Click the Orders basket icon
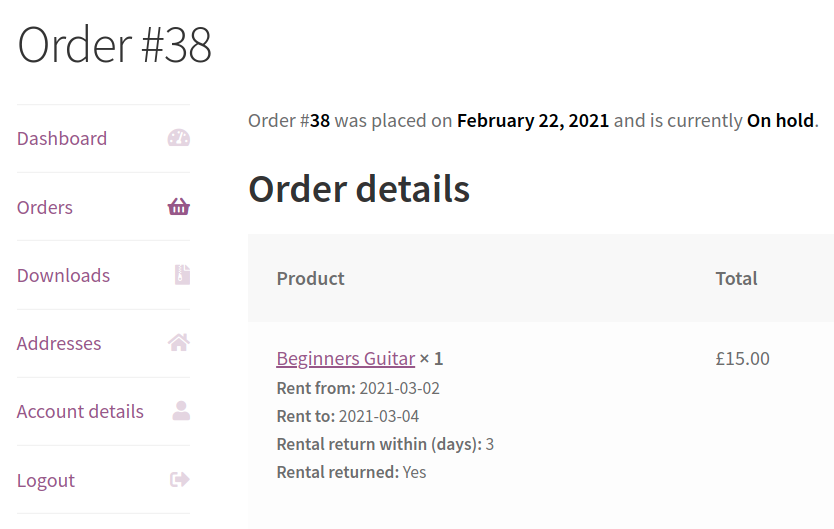The width and height of the screenshot is (834, 529). (x=179, y=207)
